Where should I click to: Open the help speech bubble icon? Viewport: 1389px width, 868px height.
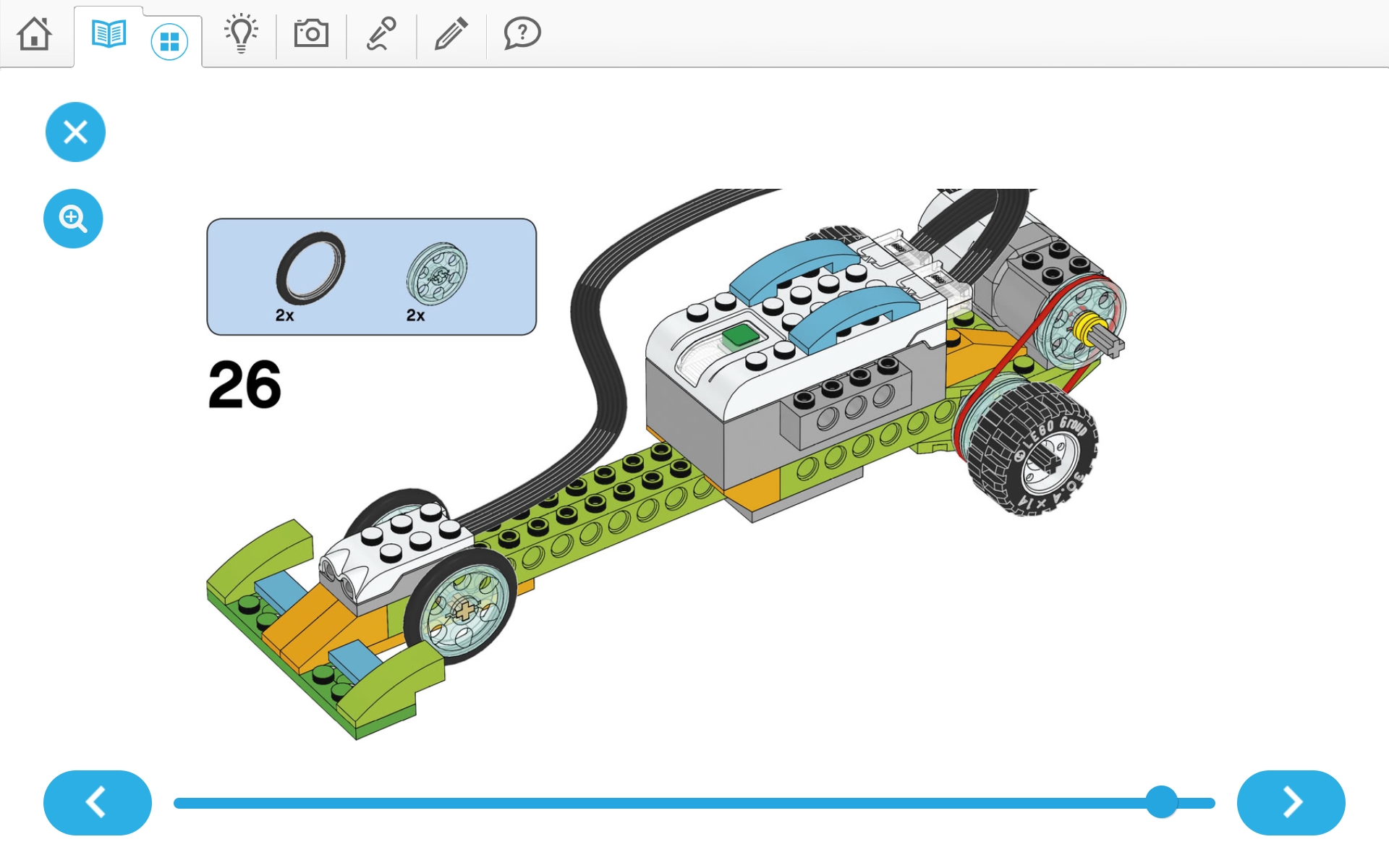point(522,33)
